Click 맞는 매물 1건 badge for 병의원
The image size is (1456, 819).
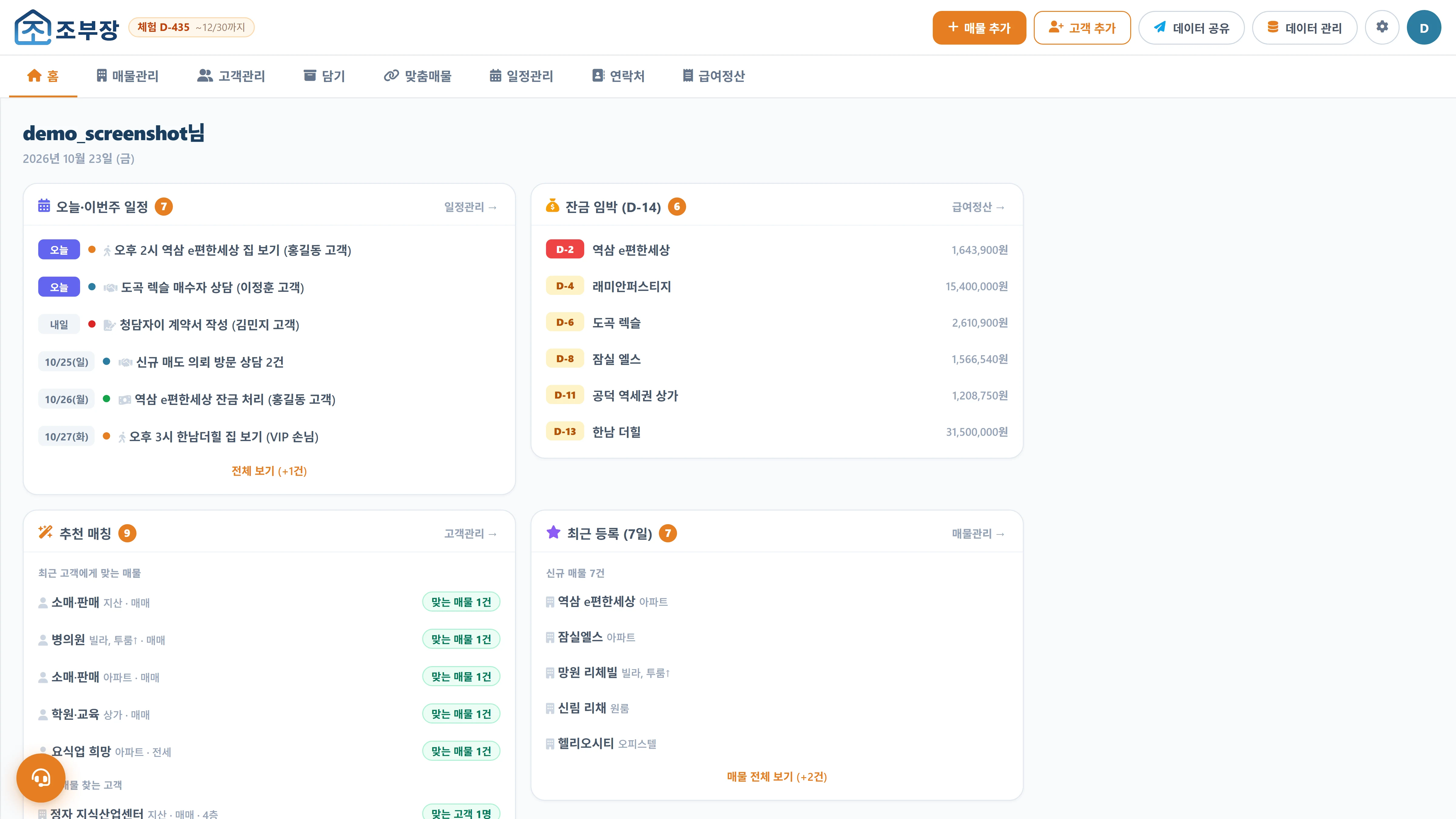pyautogui.click(x=461, y=639)
